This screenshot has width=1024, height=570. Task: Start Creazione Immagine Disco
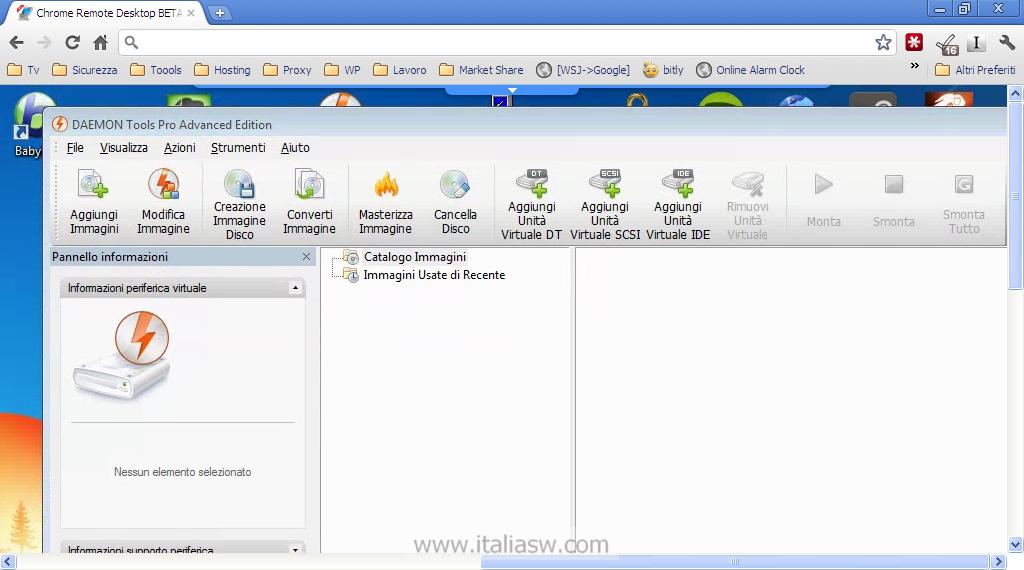(x=240, y=204)
